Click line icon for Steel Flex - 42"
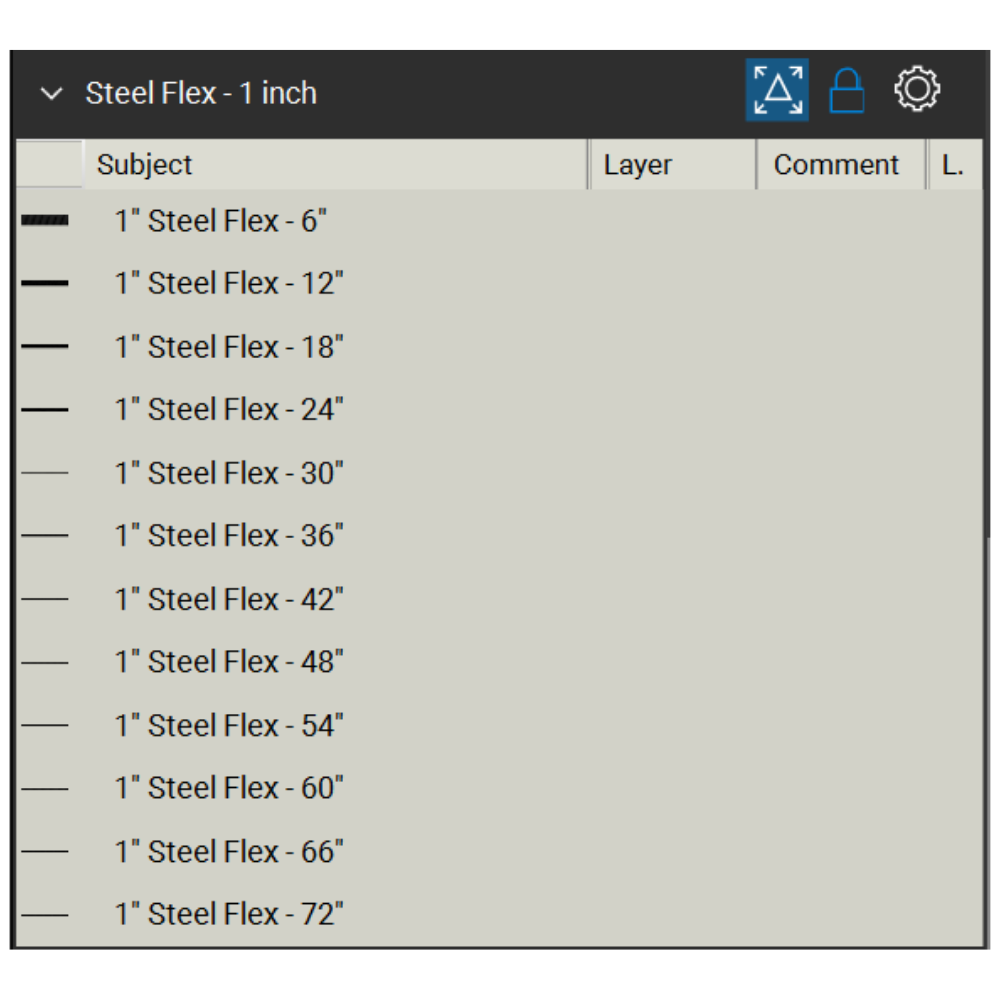 [45, 599]
